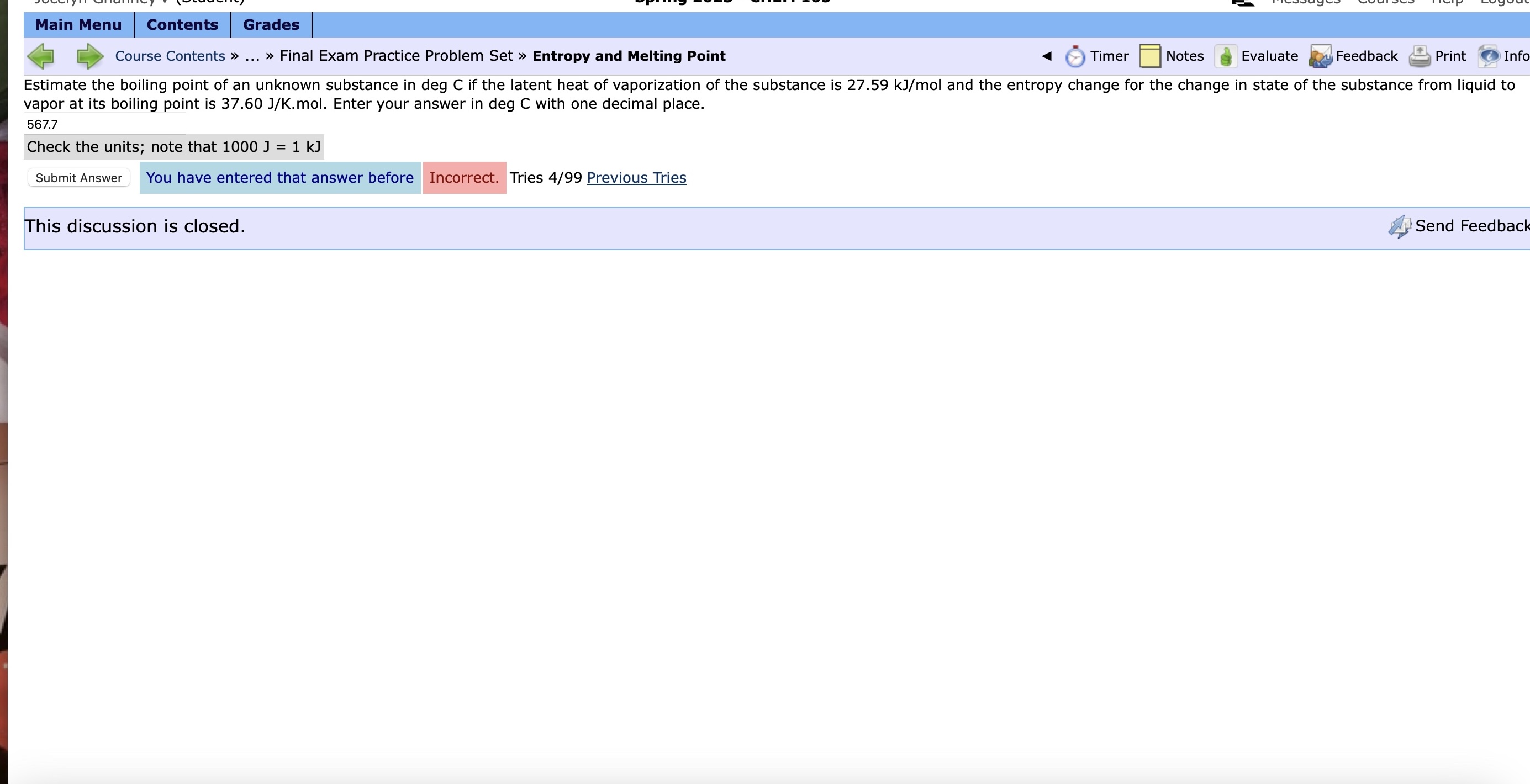Click the green back arrow icon
The height and width of the screenshot is (784, 1530).
41,56
